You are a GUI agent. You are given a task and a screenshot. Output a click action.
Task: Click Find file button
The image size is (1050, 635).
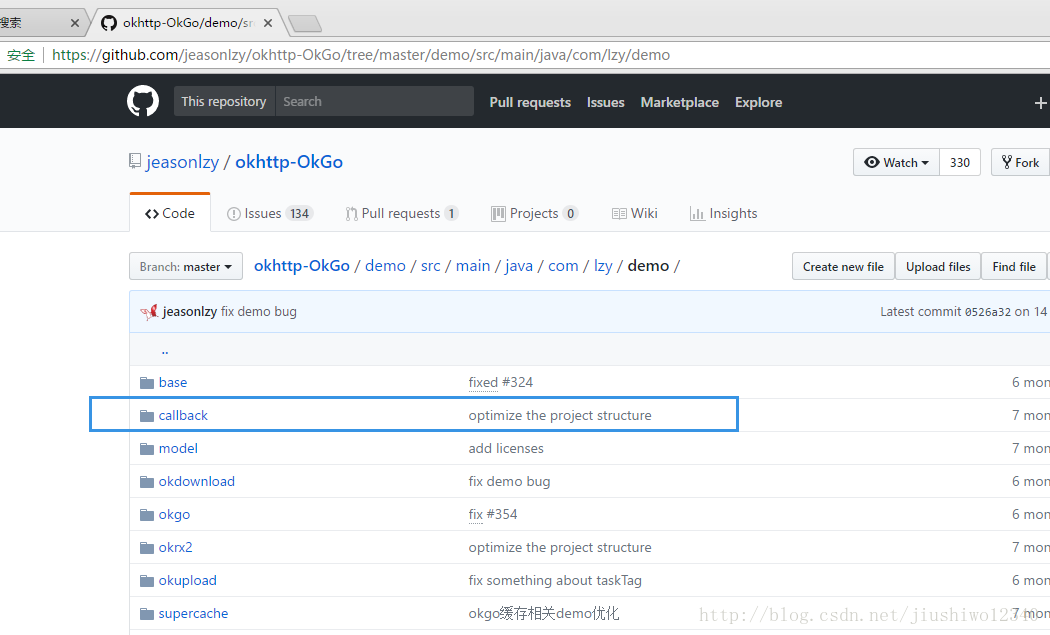(x=1014, y=267)
